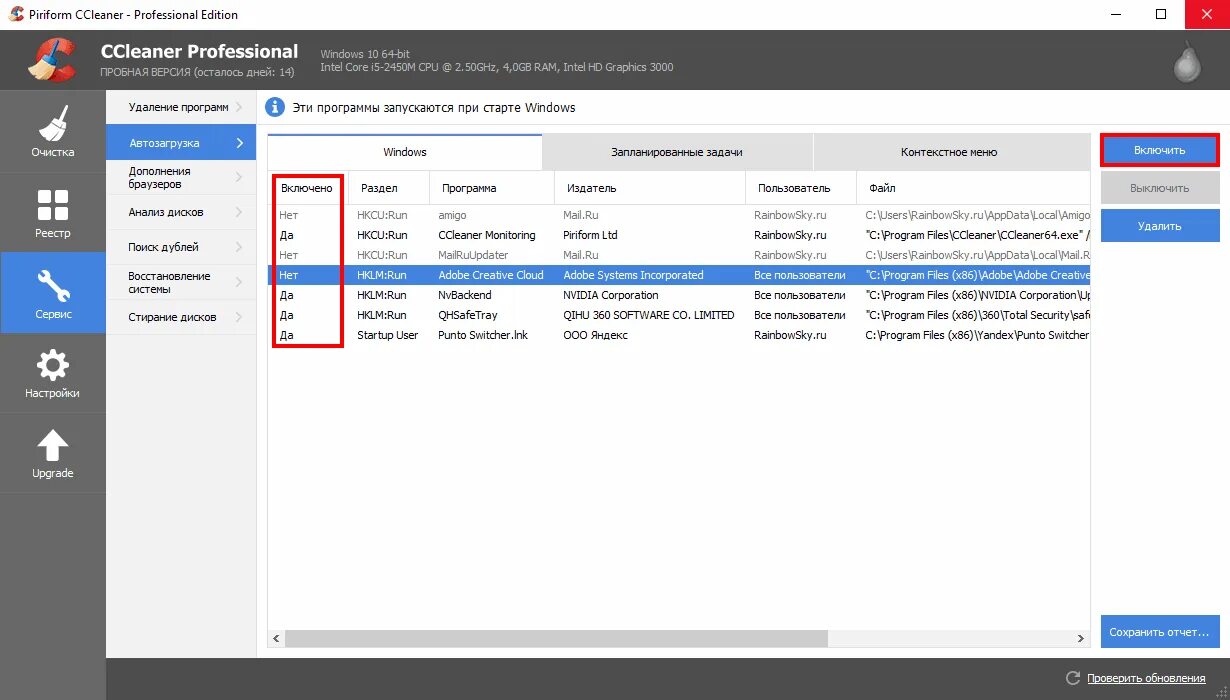Select the NvBackend entry
Viewport: 1230px width, 700px height.
[x=679, y=295]
